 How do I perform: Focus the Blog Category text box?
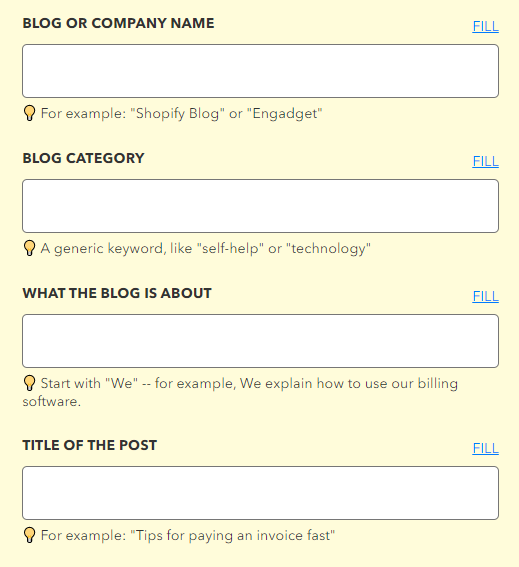coord(260,206)
